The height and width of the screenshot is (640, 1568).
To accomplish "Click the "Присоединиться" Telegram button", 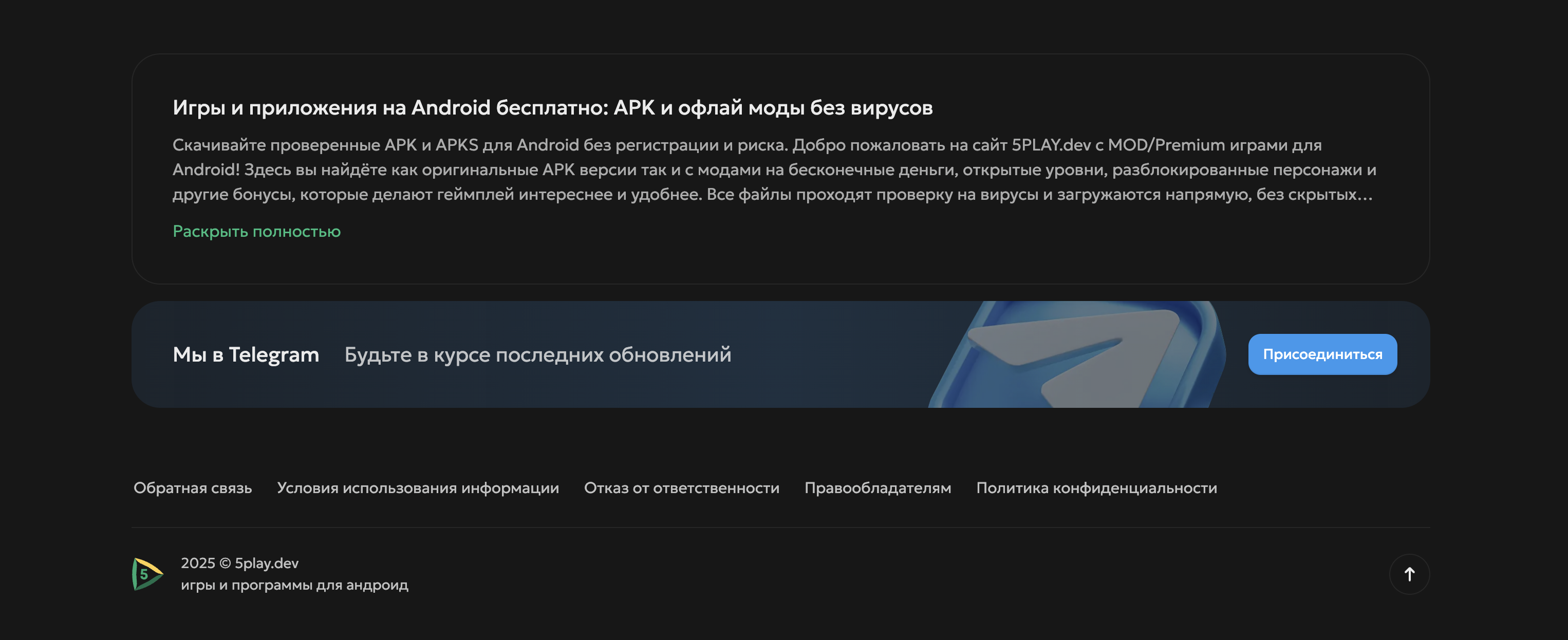I will [1322, 354].
